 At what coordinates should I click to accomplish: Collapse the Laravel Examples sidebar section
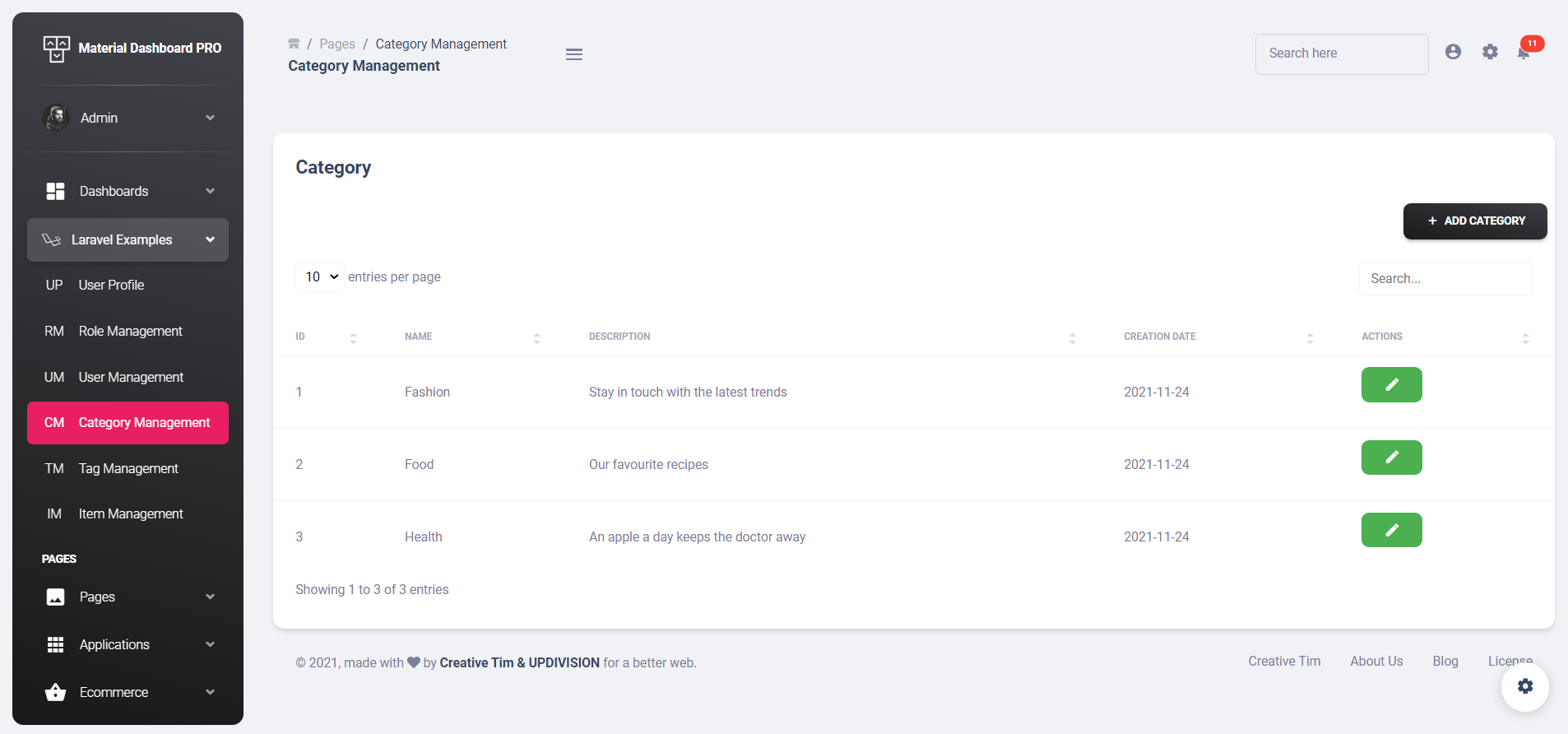[x=128, y=239]
